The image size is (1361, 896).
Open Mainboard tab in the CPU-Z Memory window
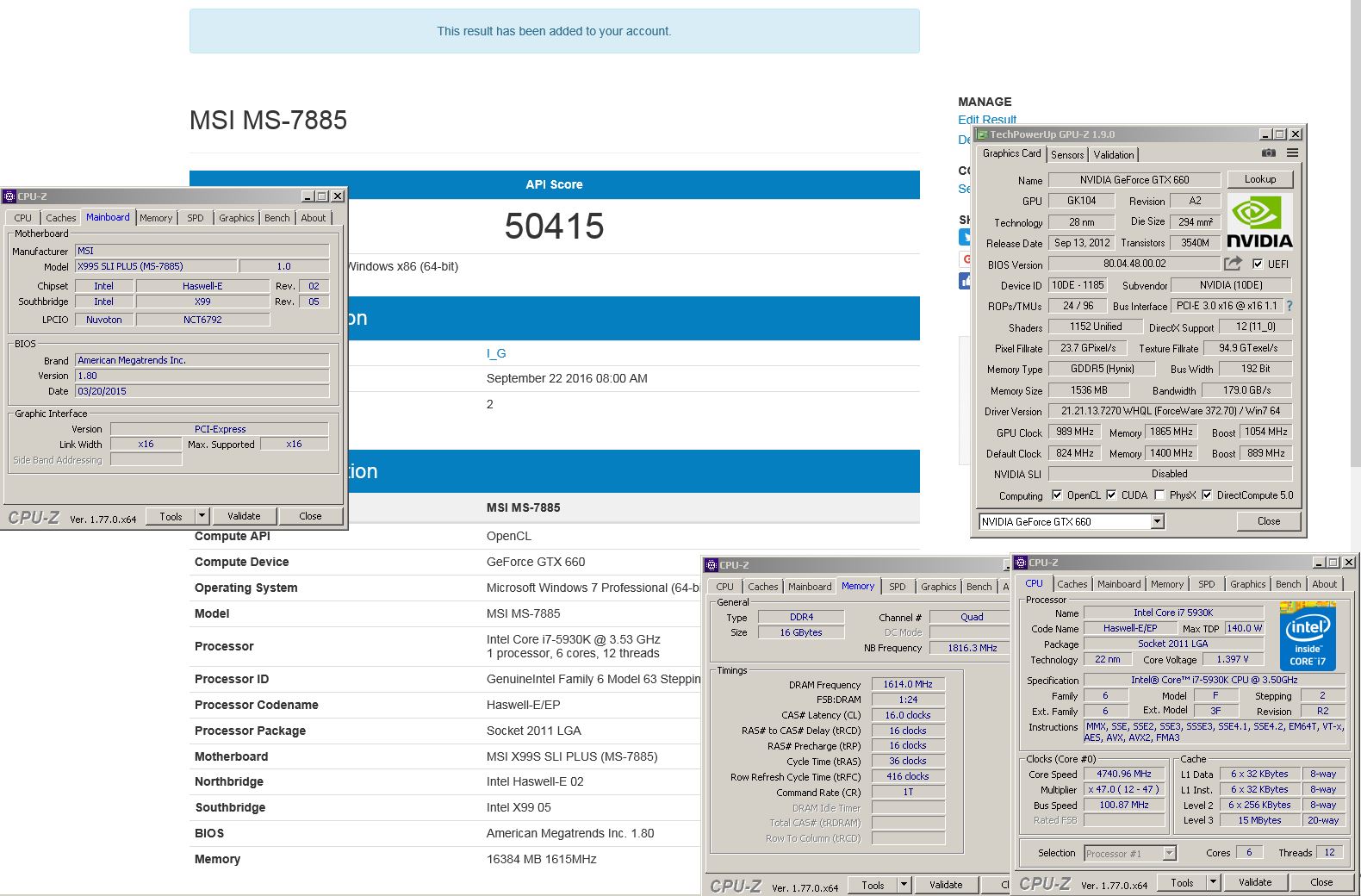[810, 587]
